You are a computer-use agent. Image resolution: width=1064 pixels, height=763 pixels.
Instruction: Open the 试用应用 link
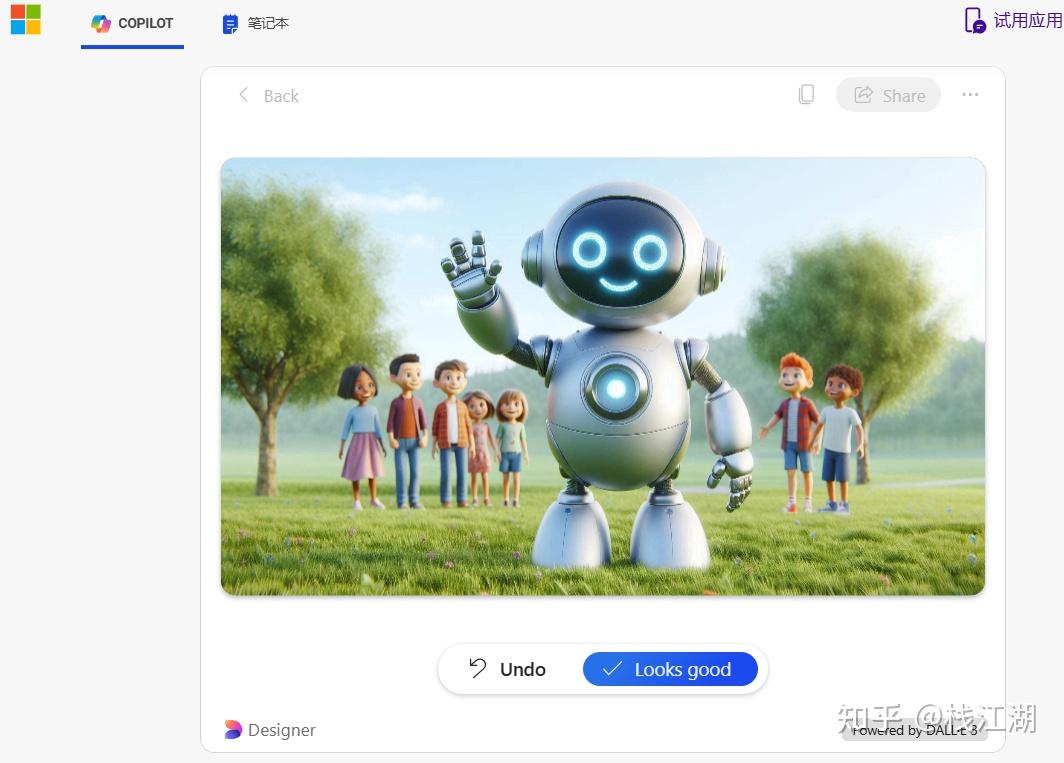coord(1027,21)
